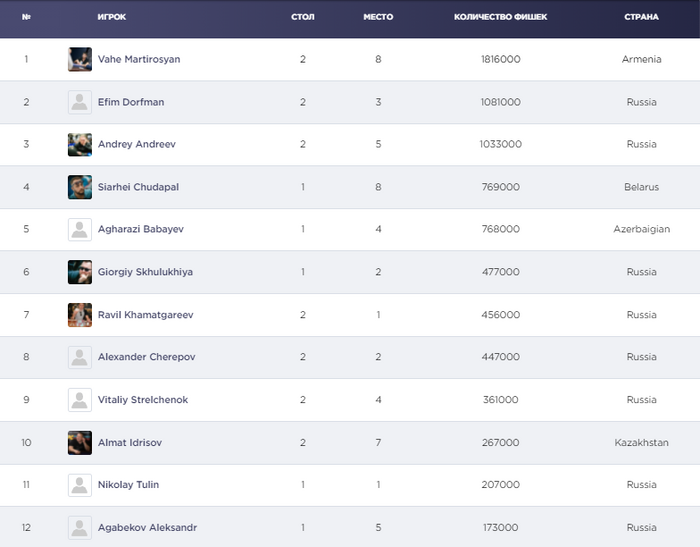The width and height of the screenshot is (700, 547).
Task: Click Alexander Cherepov's placeholder avatar icon
Action: coord(80,357)
